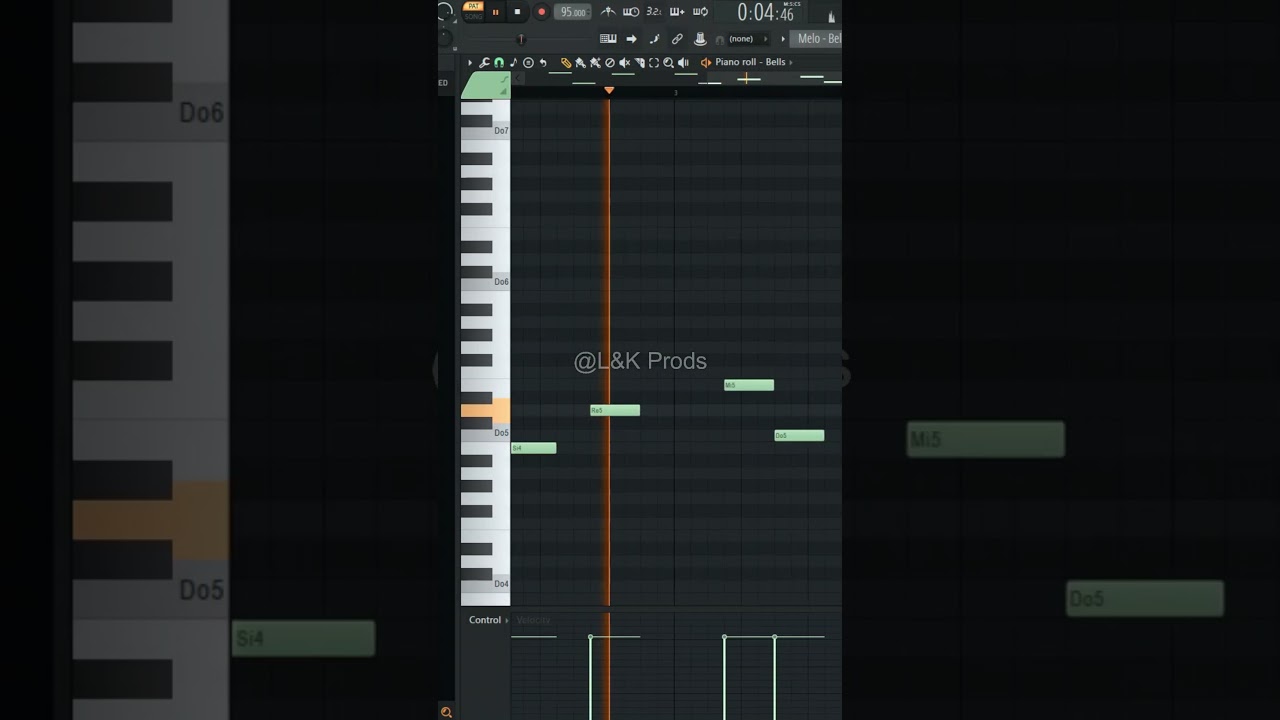Click the green note color corner selector
Image resolution: width=1280 pixels, height=720 pixels.
(x=485, y=85)
